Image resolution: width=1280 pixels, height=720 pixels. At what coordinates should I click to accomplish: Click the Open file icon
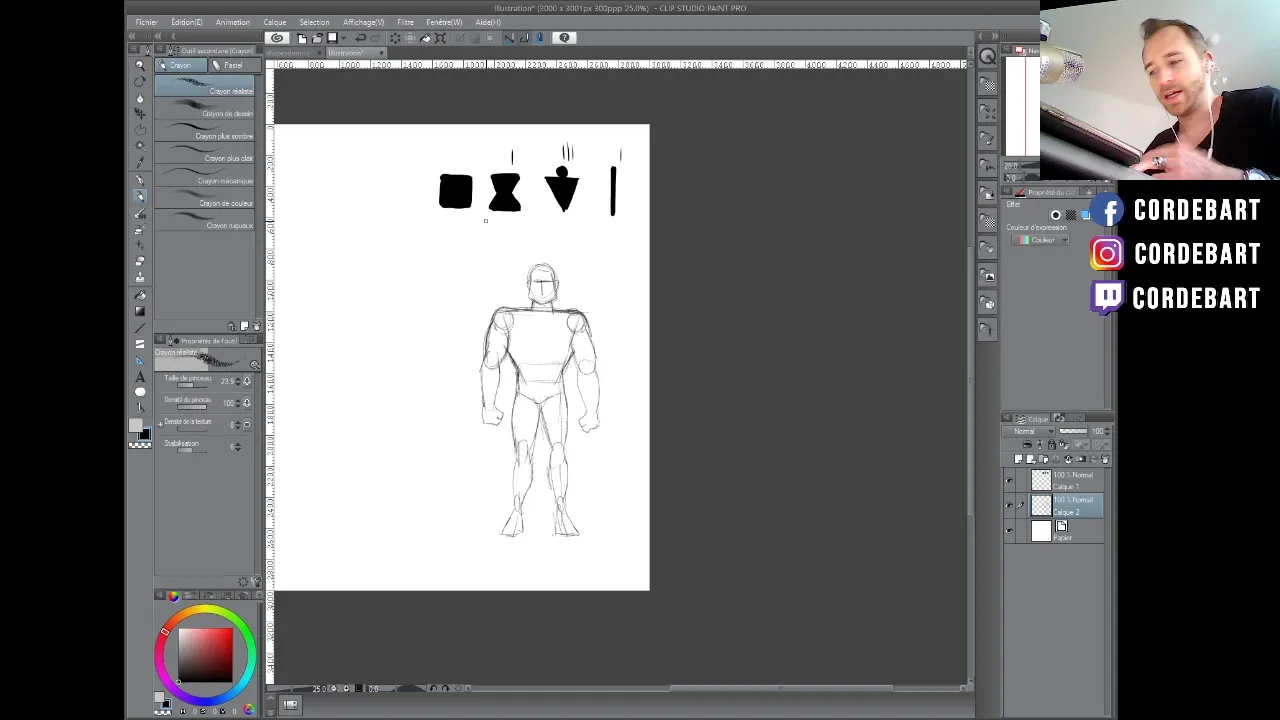317,38
